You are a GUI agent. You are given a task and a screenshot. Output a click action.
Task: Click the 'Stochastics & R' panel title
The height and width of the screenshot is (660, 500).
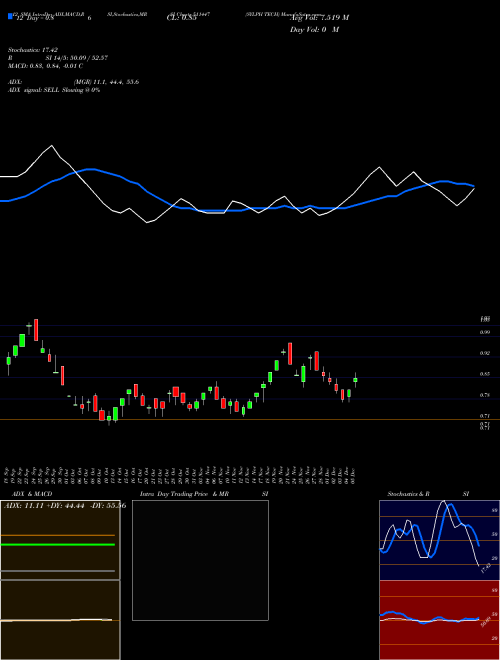pos(408,494)
